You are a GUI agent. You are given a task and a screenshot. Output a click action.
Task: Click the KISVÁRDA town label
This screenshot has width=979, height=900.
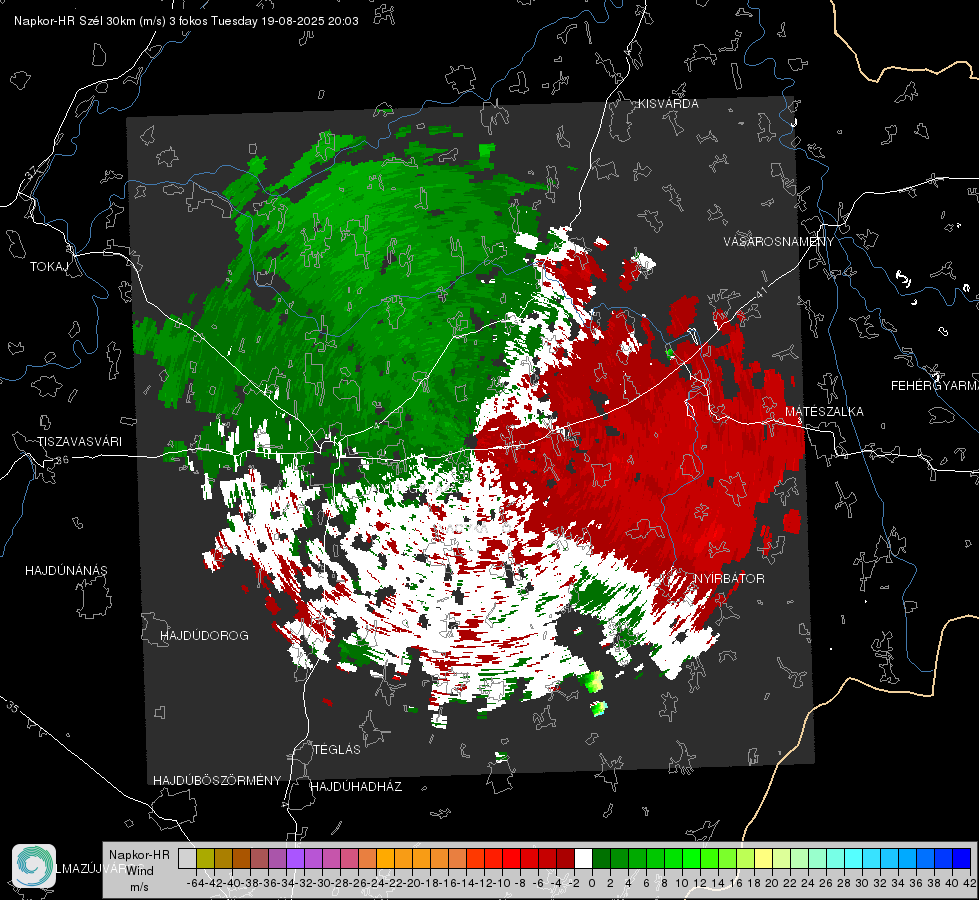668,104
